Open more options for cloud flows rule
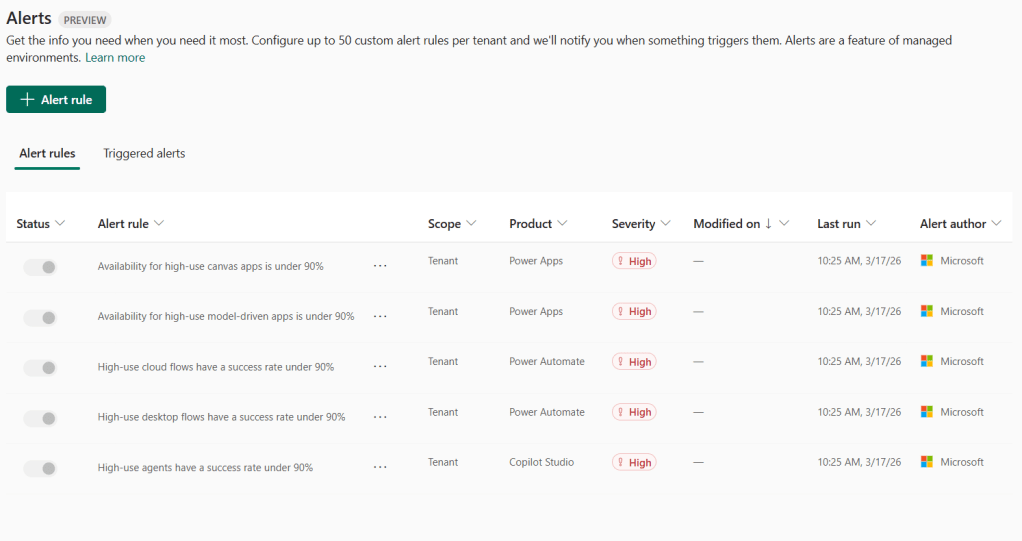1022x541 pixels. (x=380, y=367)
